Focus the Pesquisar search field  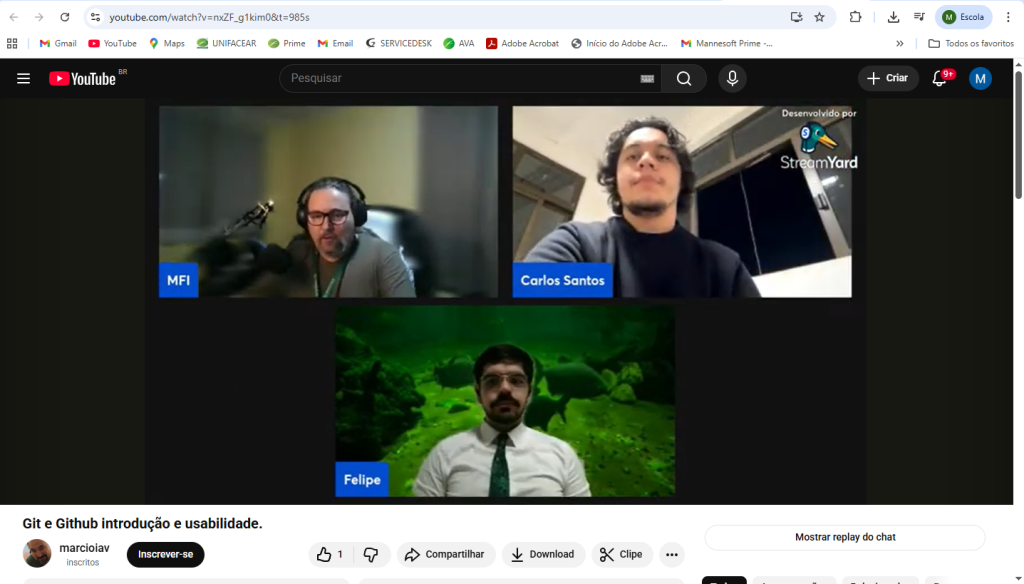click(460, 78)
